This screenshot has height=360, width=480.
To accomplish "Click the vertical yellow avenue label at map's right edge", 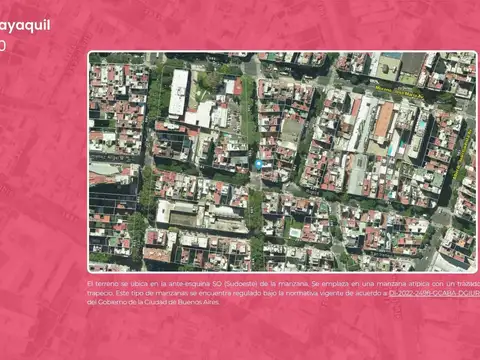I will (463, 153).
